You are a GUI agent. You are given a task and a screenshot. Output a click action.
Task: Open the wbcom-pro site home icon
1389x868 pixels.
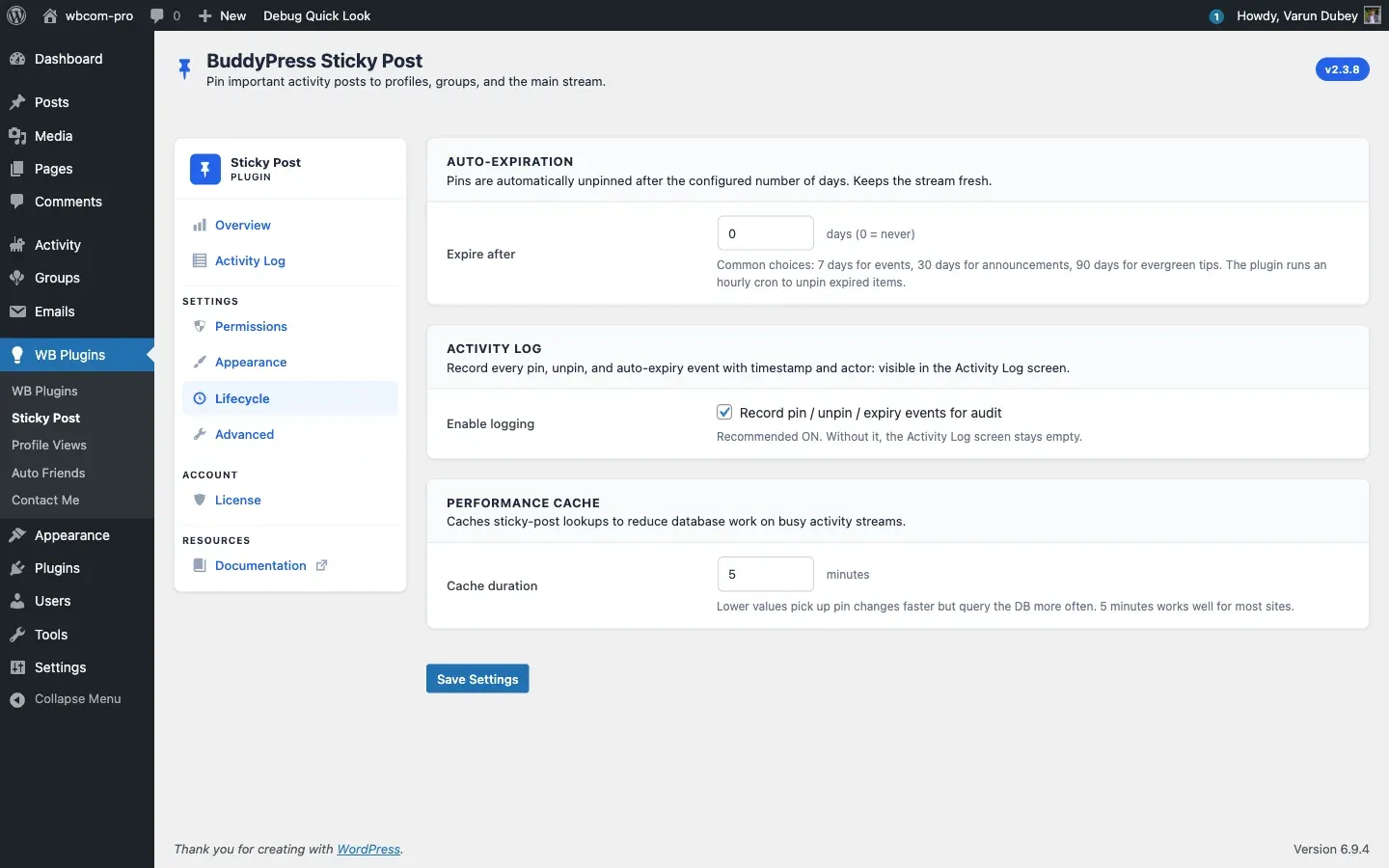point(50,15)
